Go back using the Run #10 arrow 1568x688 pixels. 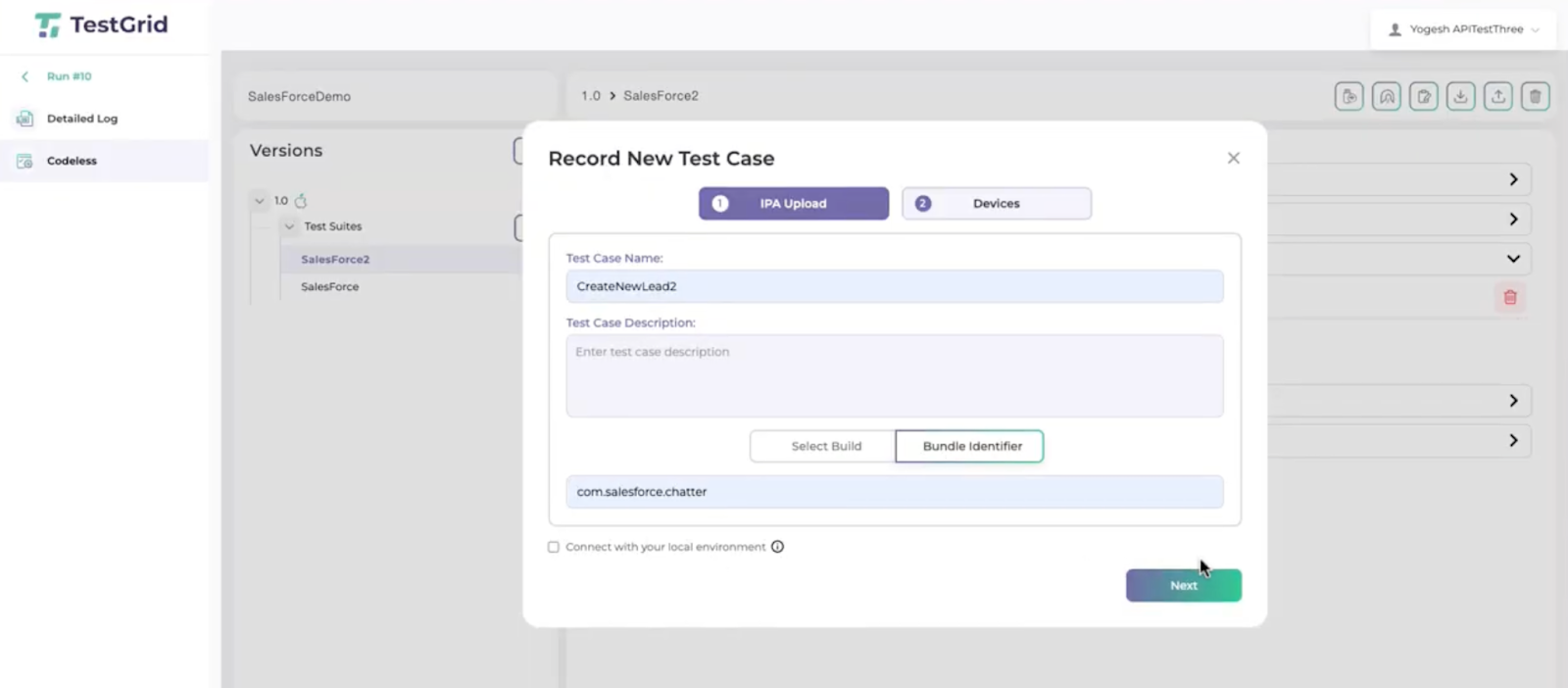click(25, 76)
